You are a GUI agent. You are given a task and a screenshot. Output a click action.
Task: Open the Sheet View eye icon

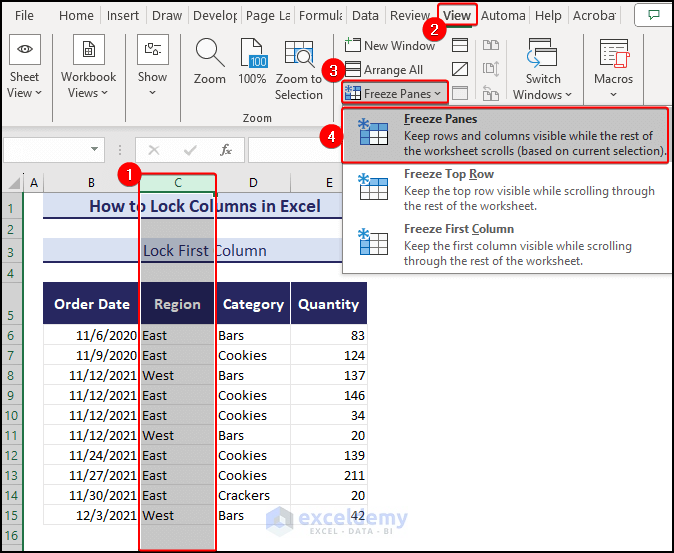pyautogui.click(x=25, y=49)
